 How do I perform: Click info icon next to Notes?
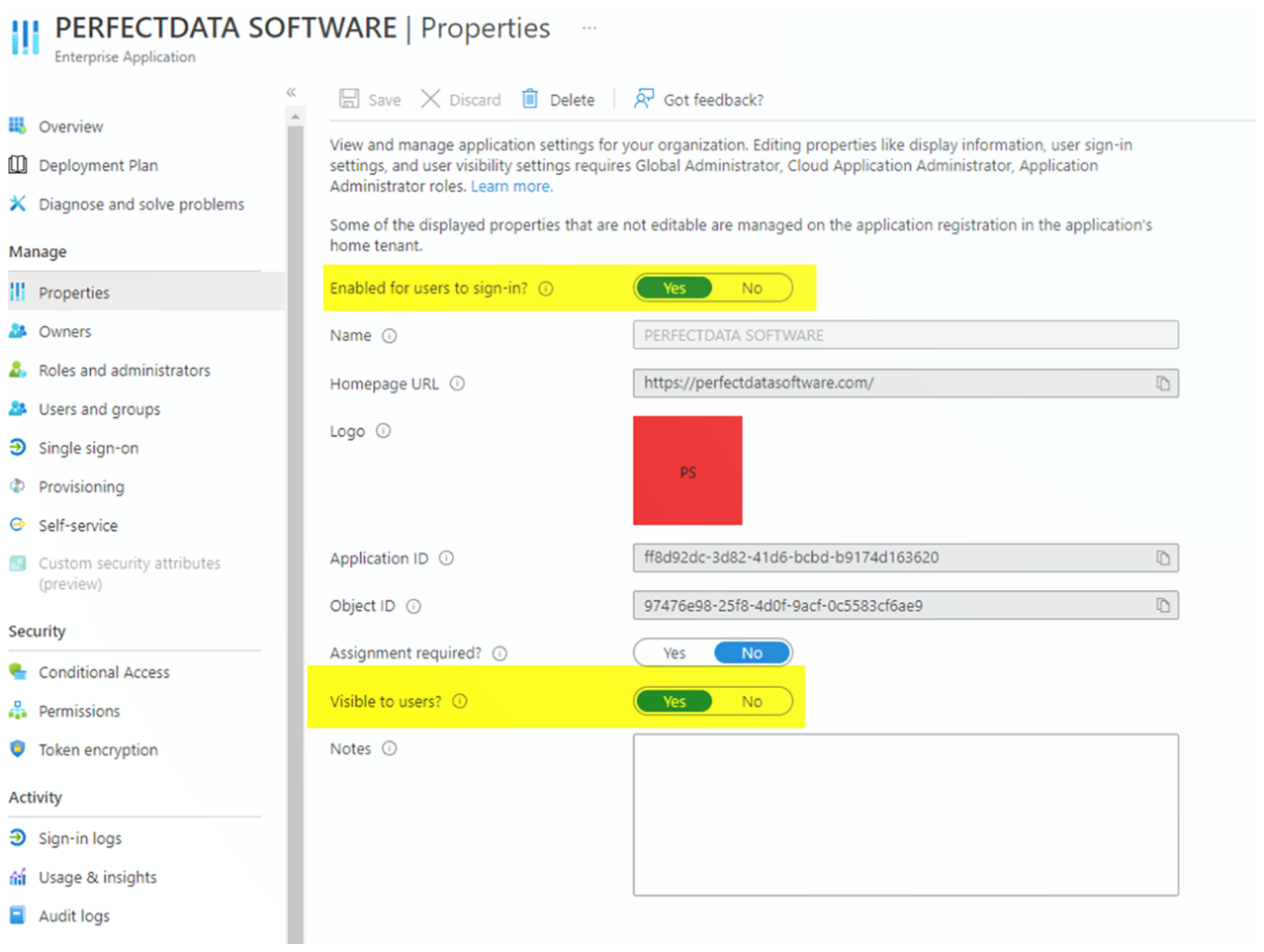point(389,748)
